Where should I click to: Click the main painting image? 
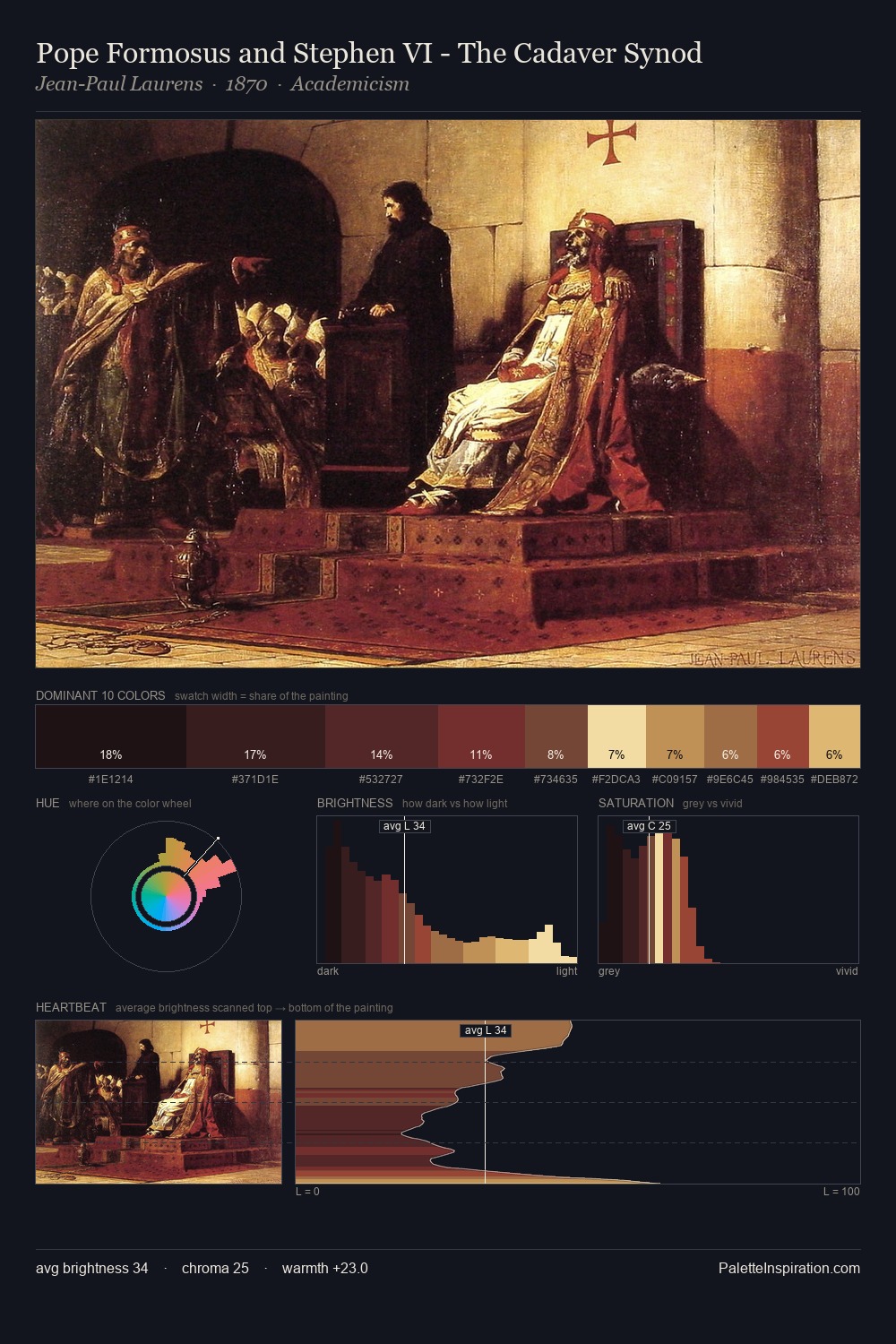tap(448, 393)
